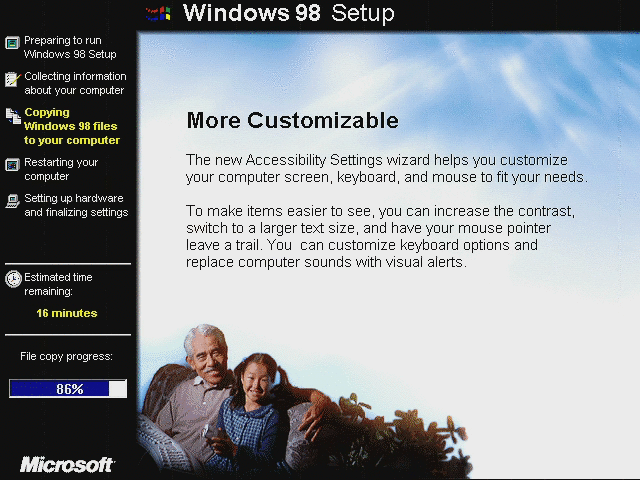640x480 pixels.
Task: Click the '16 minutes' value
Action: (x=67, y=313)
